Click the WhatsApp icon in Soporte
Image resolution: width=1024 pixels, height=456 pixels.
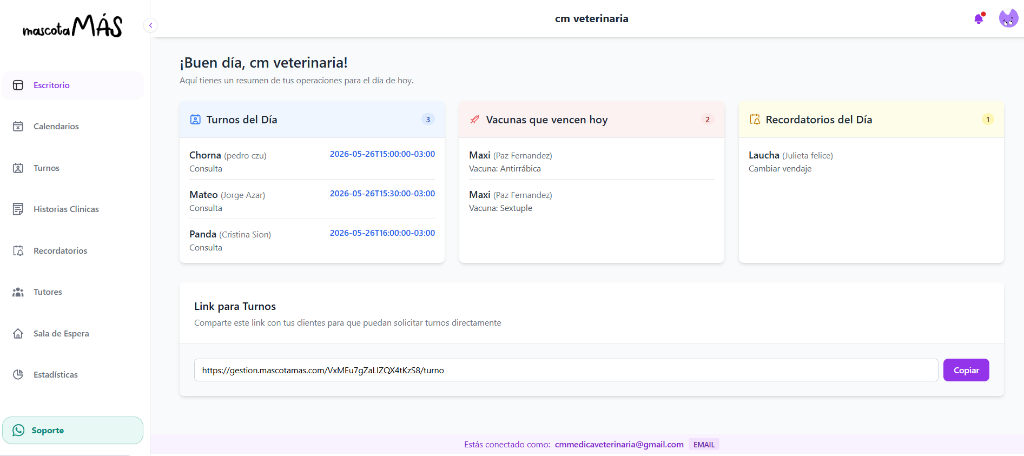coord(18,430)
